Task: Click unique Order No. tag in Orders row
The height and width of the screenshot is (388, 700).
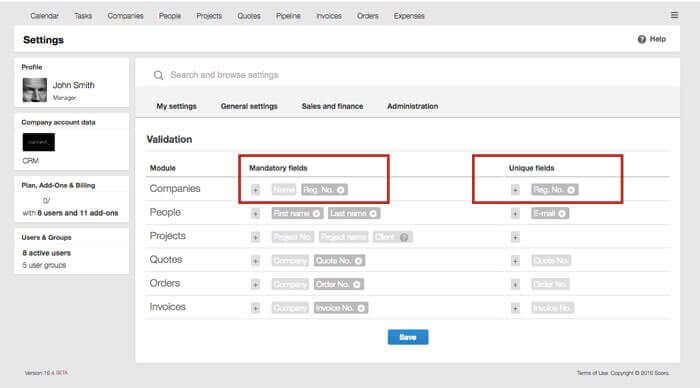Action: (x=550, y=284)
